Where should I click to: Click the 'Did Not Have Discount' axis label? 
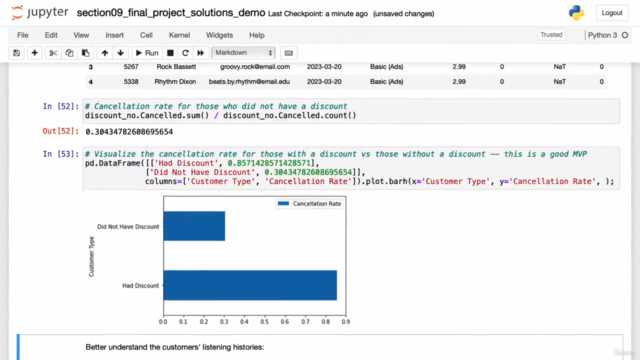tap(128, 227)
